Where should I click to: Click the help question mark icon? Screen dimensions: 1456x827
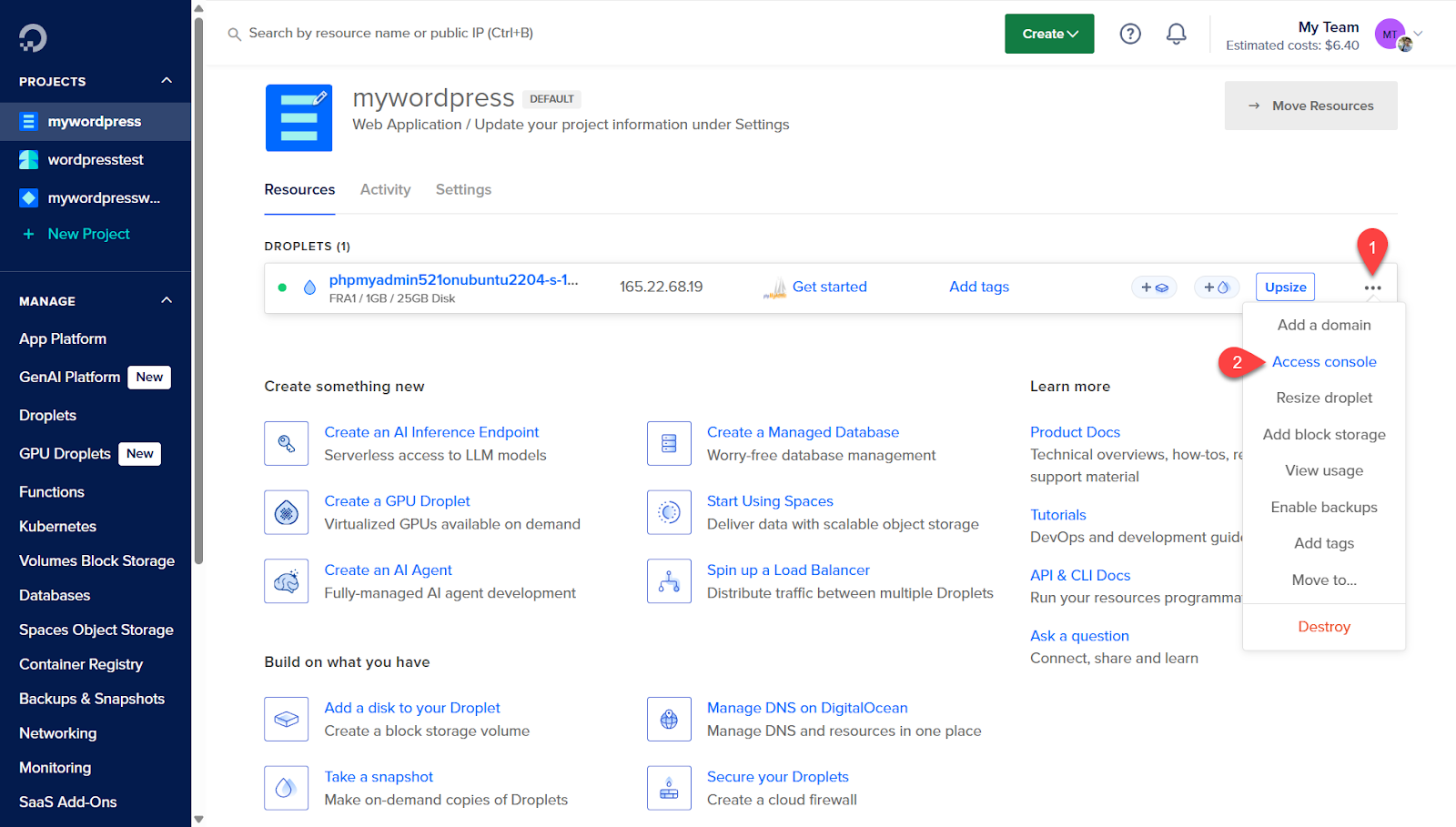1129,34
